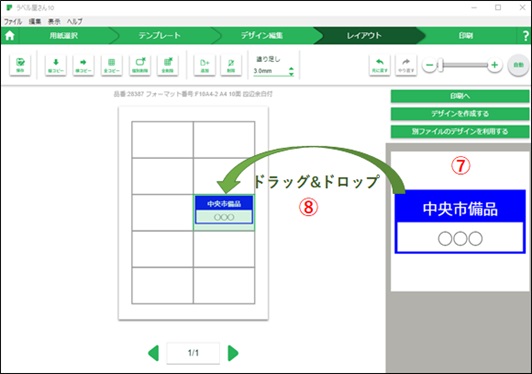Screen dimensions: 532x374
Task: Click the undo (元に戻す) icon
Action: 380,65
